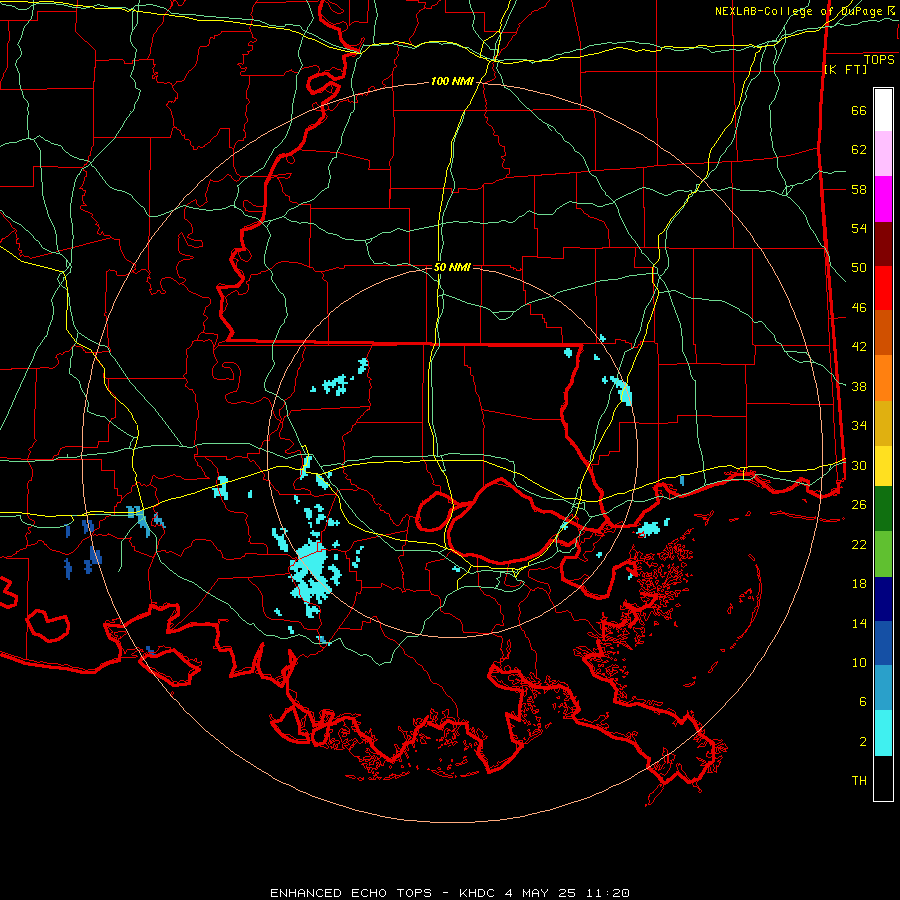Click the "4 MAY 25 11:20" timestamp
This screenshot has width=900, height=900.
(567, 893)
